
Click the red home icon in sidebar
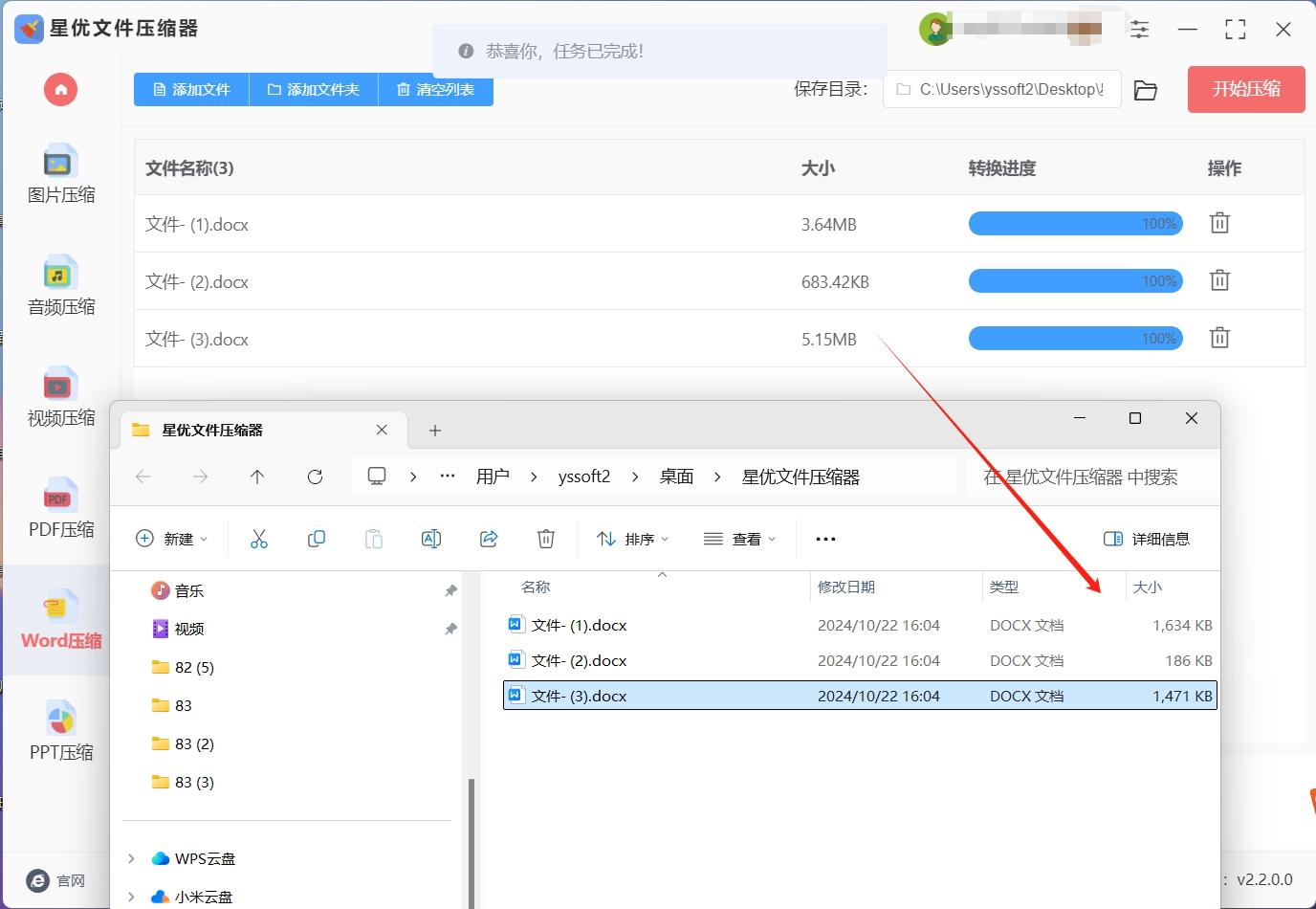[x=60, y=90]
